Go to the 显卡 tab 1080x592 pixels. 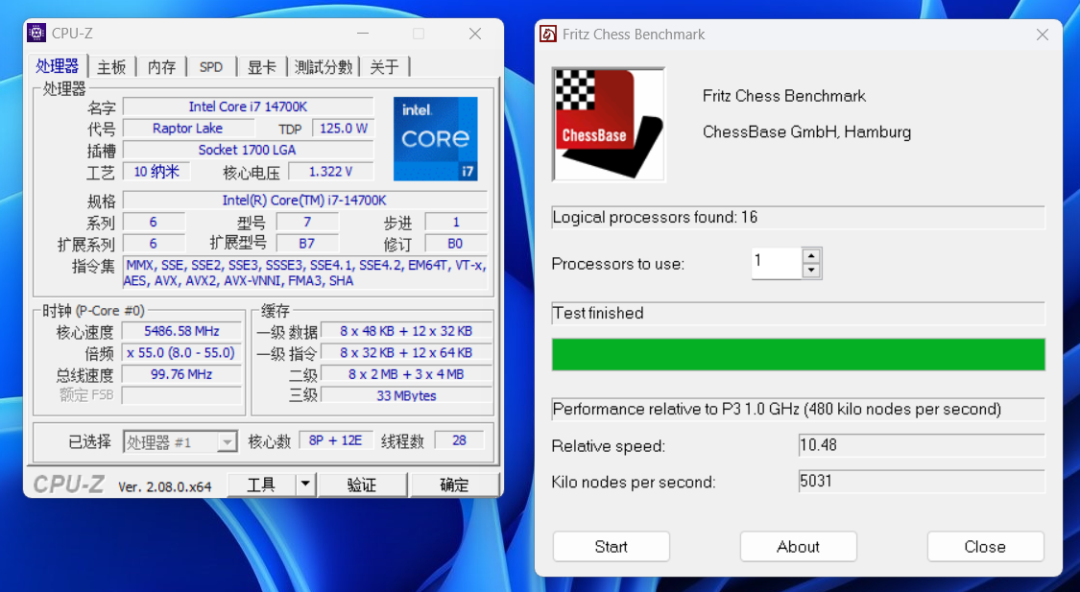262,67
